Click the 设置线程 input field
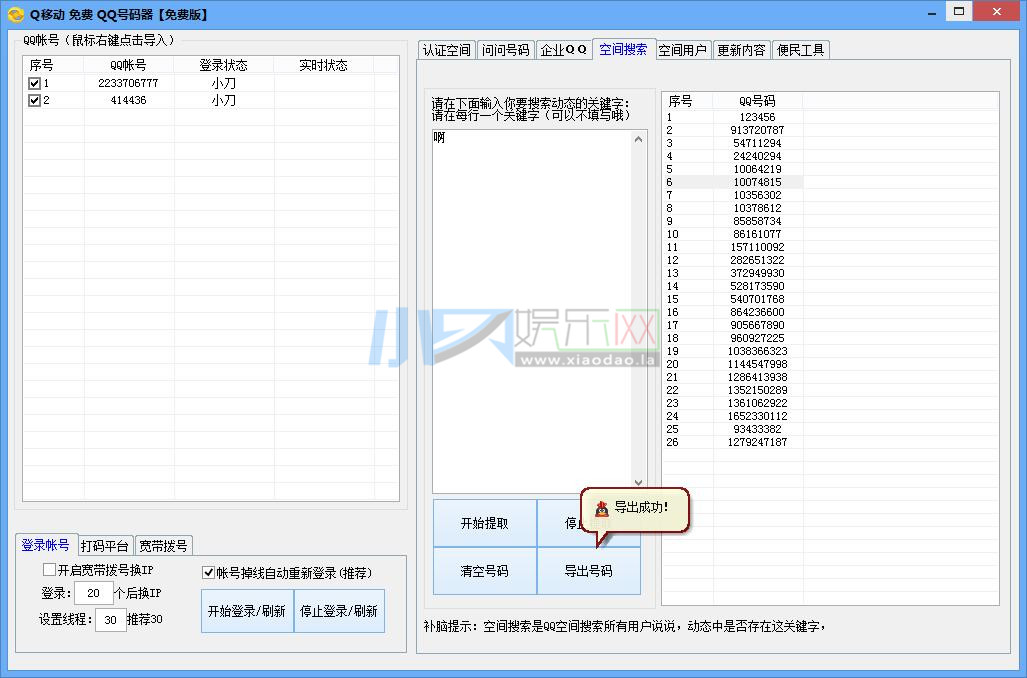Image resolution: width=1027 pixels, height=678 pixels. pyautogui.click(x=110, y=620)
